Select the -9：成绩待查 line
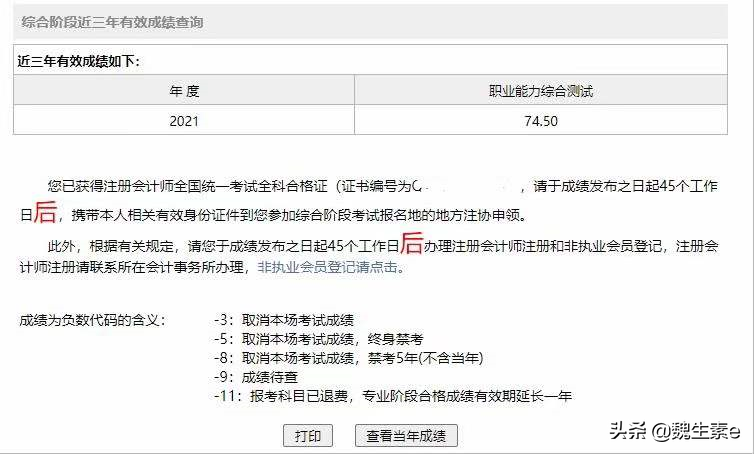The width and height of the screenshot is (754, 454). point(256,377)
